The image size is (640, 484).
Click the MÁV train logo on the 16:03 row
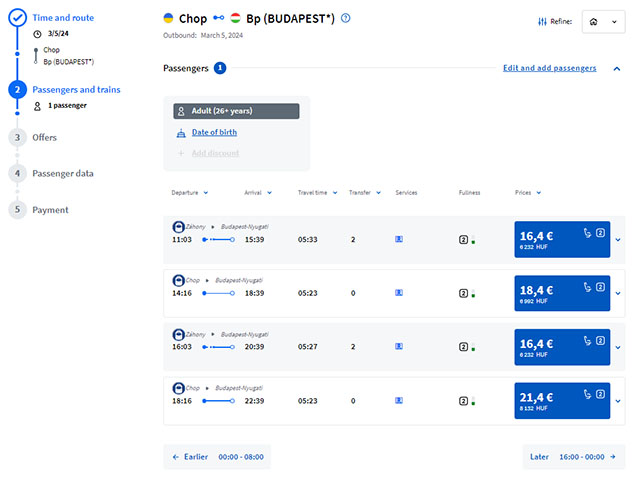click(178, 335)
